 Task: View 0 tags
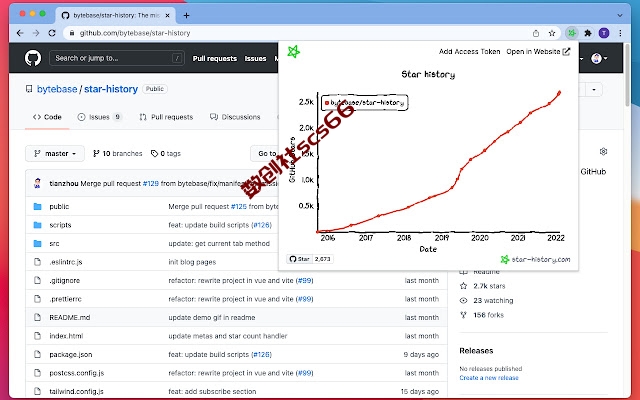tap(166, 153)
